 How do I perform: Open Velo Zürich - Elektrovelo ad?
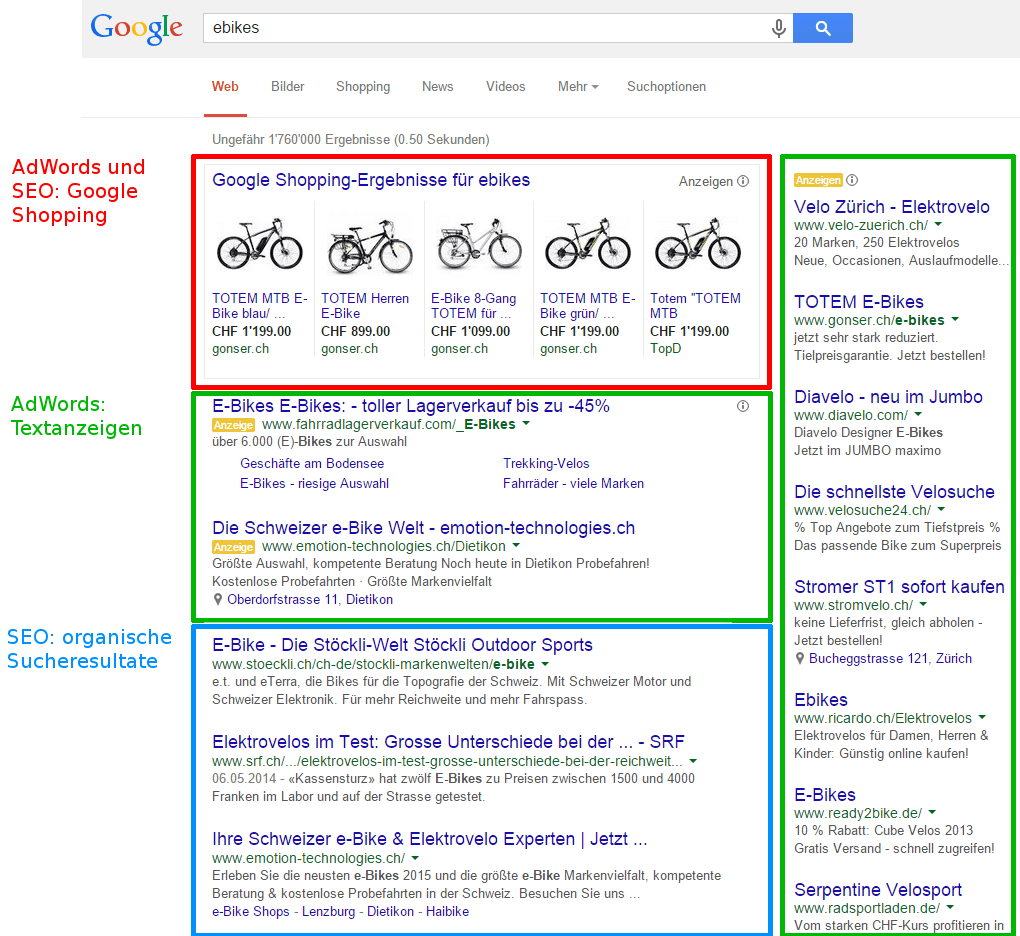(892, 207)
